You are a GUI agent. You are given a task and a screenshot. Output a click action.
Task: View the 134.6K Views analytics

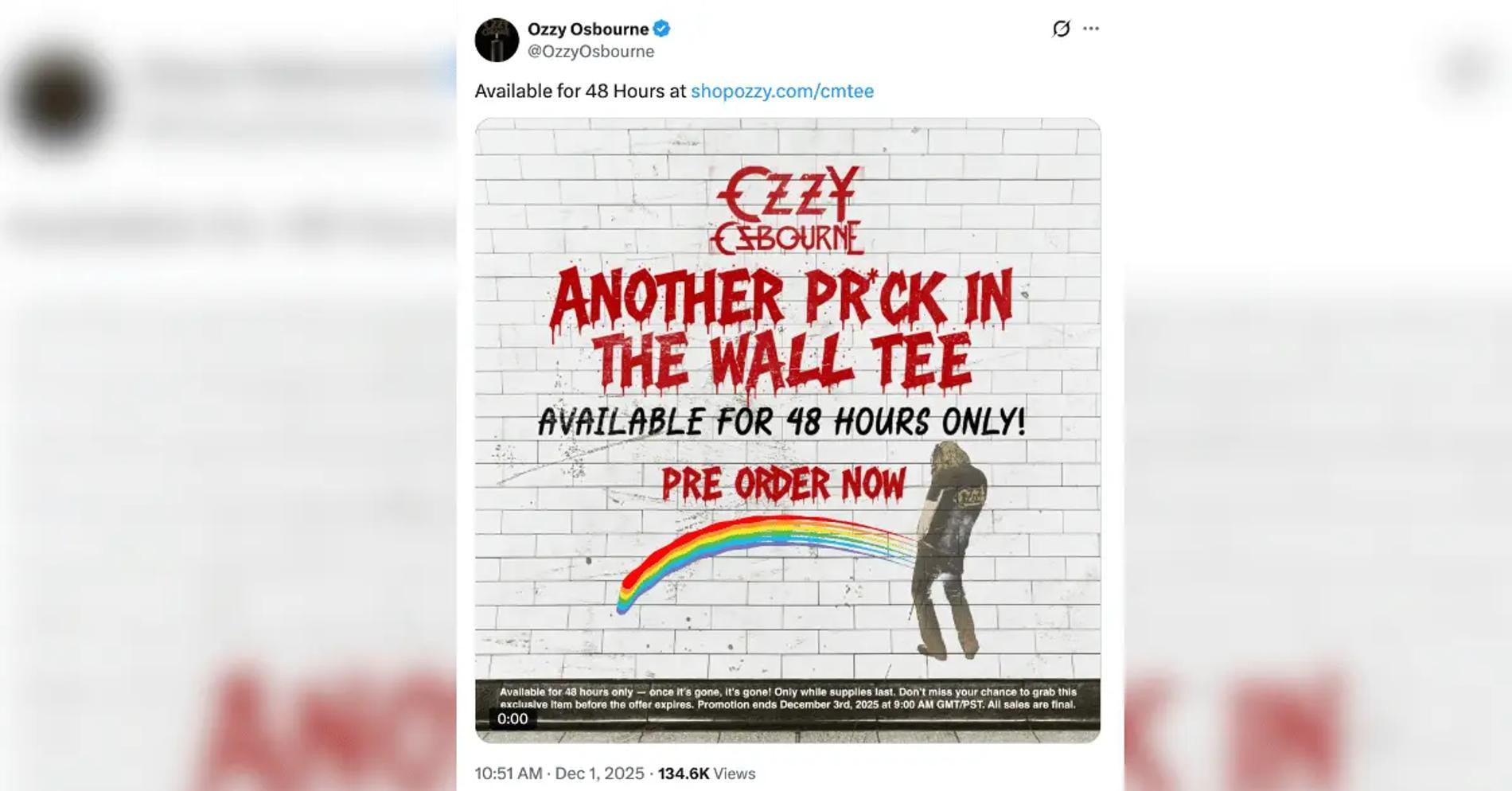[x=707, y=773]
